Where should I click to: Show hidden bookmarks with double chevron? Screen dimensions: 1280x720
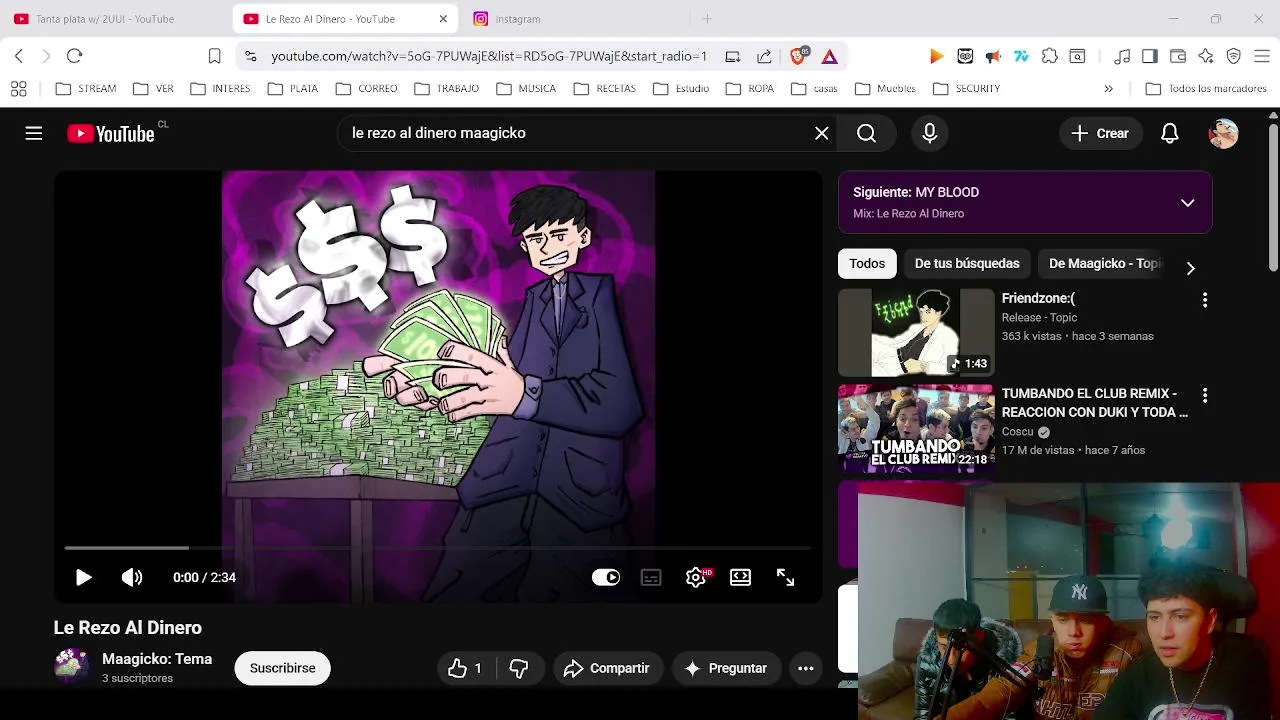[1108, 89]
